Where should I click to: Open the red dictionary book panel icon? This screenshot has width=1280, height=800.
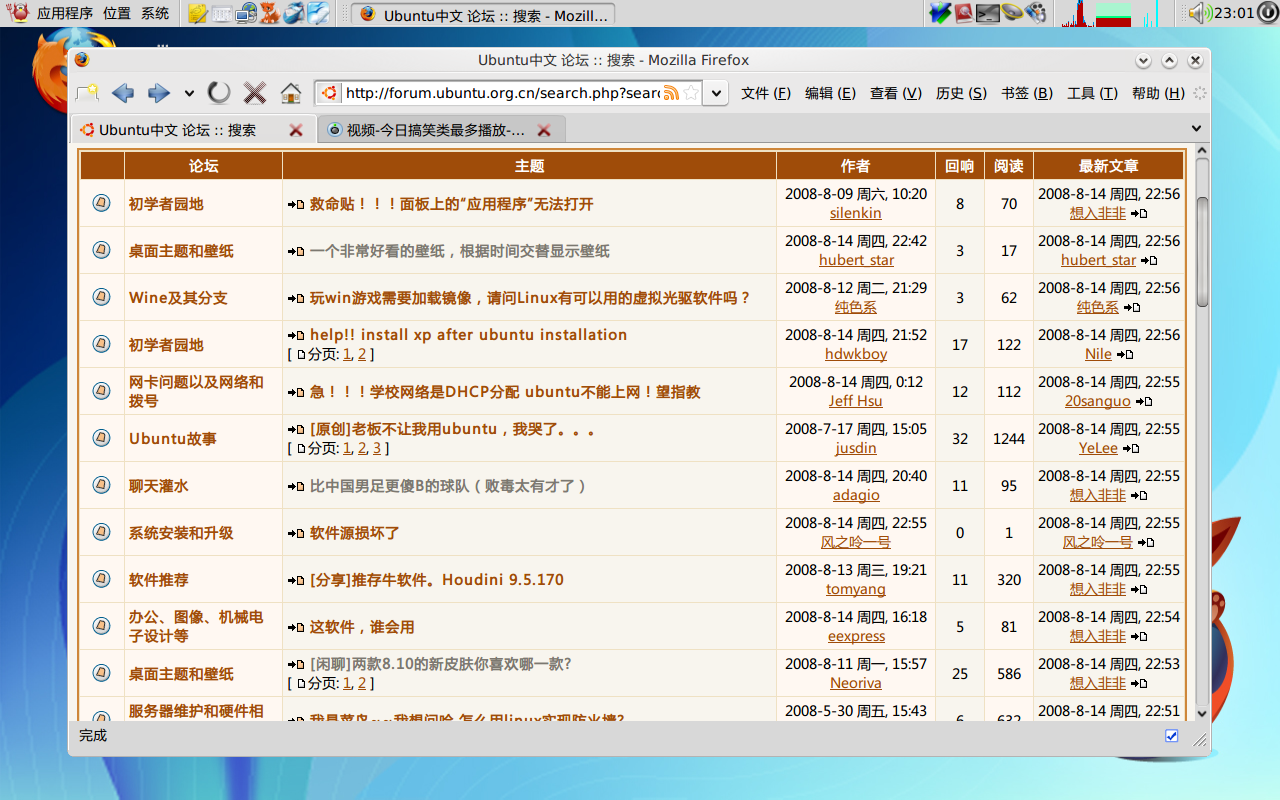coord(964,13)
